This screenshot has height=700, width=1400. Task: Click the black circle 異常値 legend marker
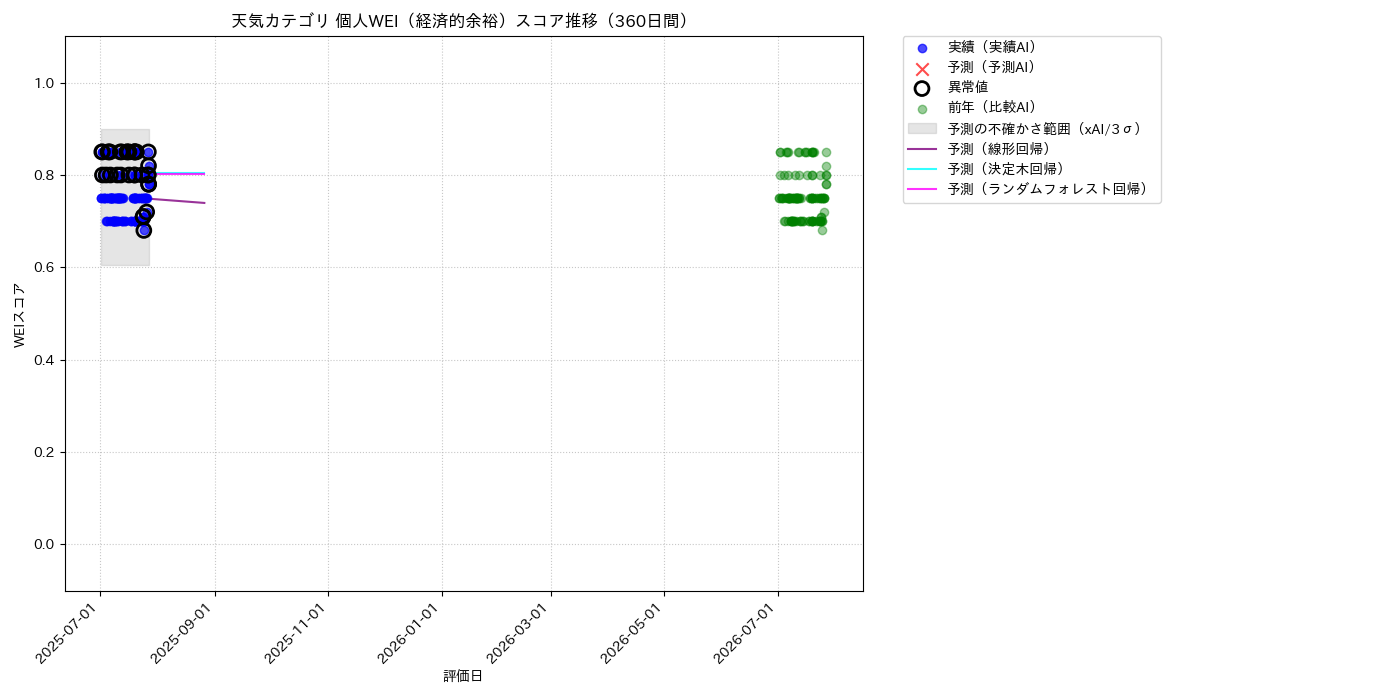click(x=922, y=88)
